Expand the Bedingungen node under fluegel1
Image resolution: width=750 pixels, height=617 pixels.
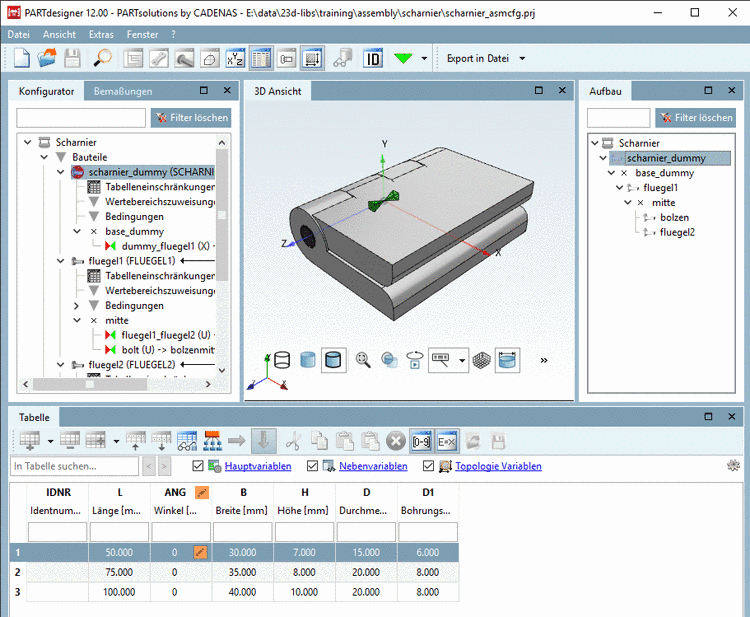pyautogui.click(x=76, y=305)
